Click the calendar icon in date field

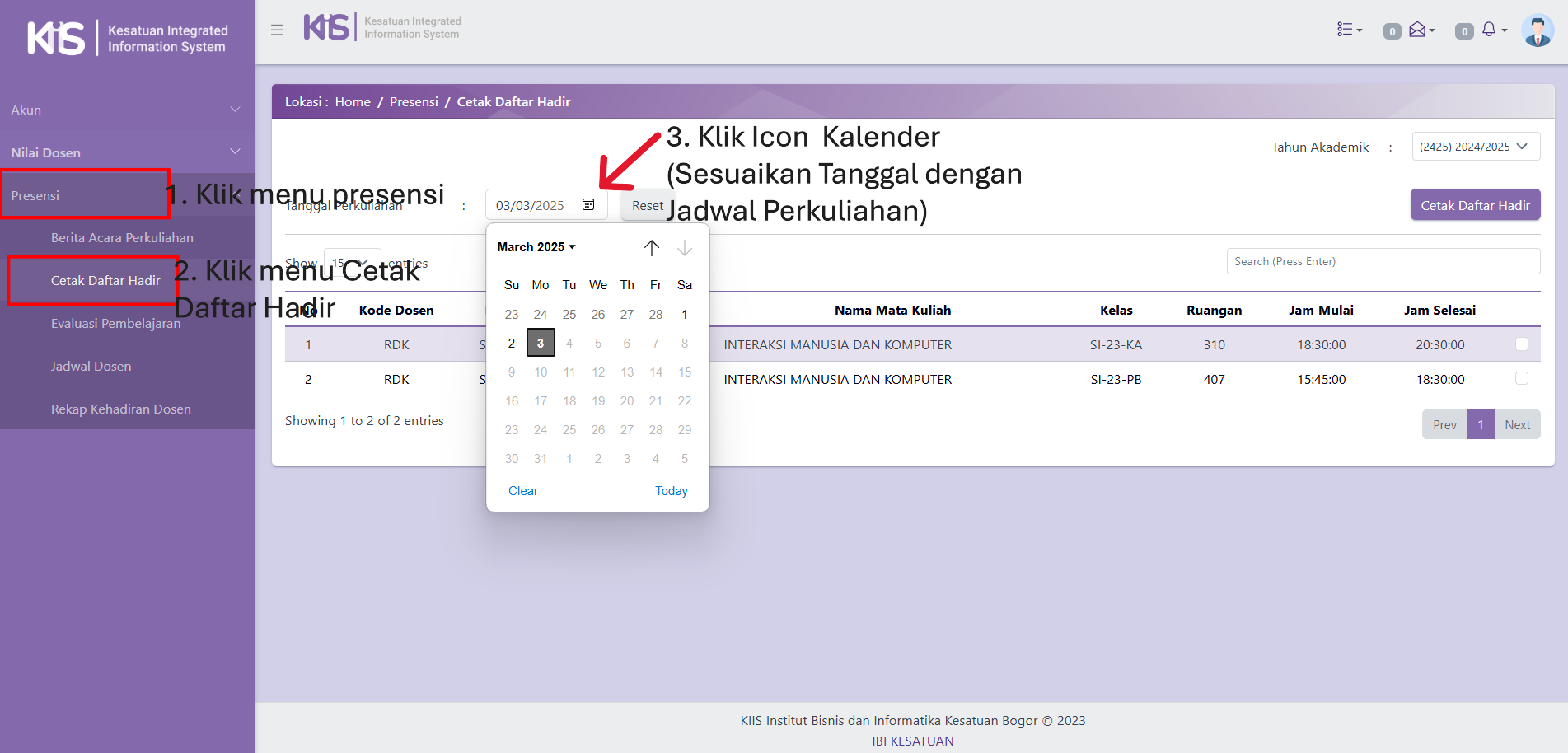coord(588,205)
